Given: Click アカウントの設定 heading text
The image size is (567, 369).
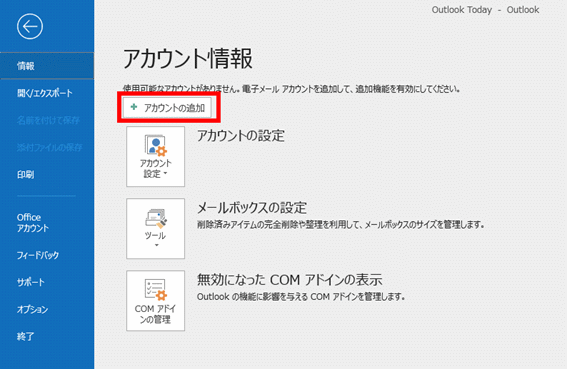Looking at the screenshot, I should tap(241, 136).
